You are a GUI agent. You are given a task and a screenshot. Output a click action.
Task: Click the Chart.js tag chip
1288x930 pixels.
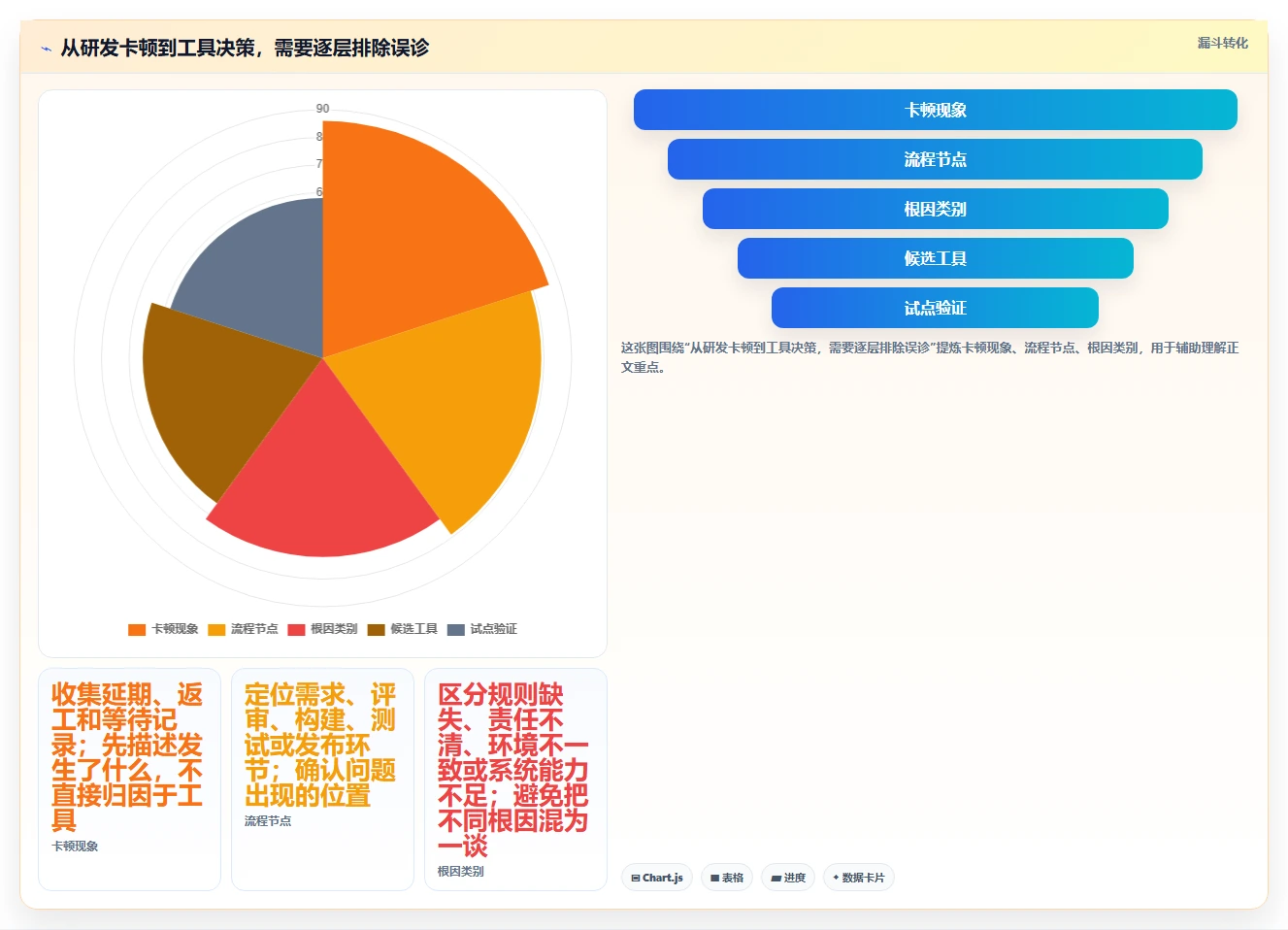[x=657, y=878]
